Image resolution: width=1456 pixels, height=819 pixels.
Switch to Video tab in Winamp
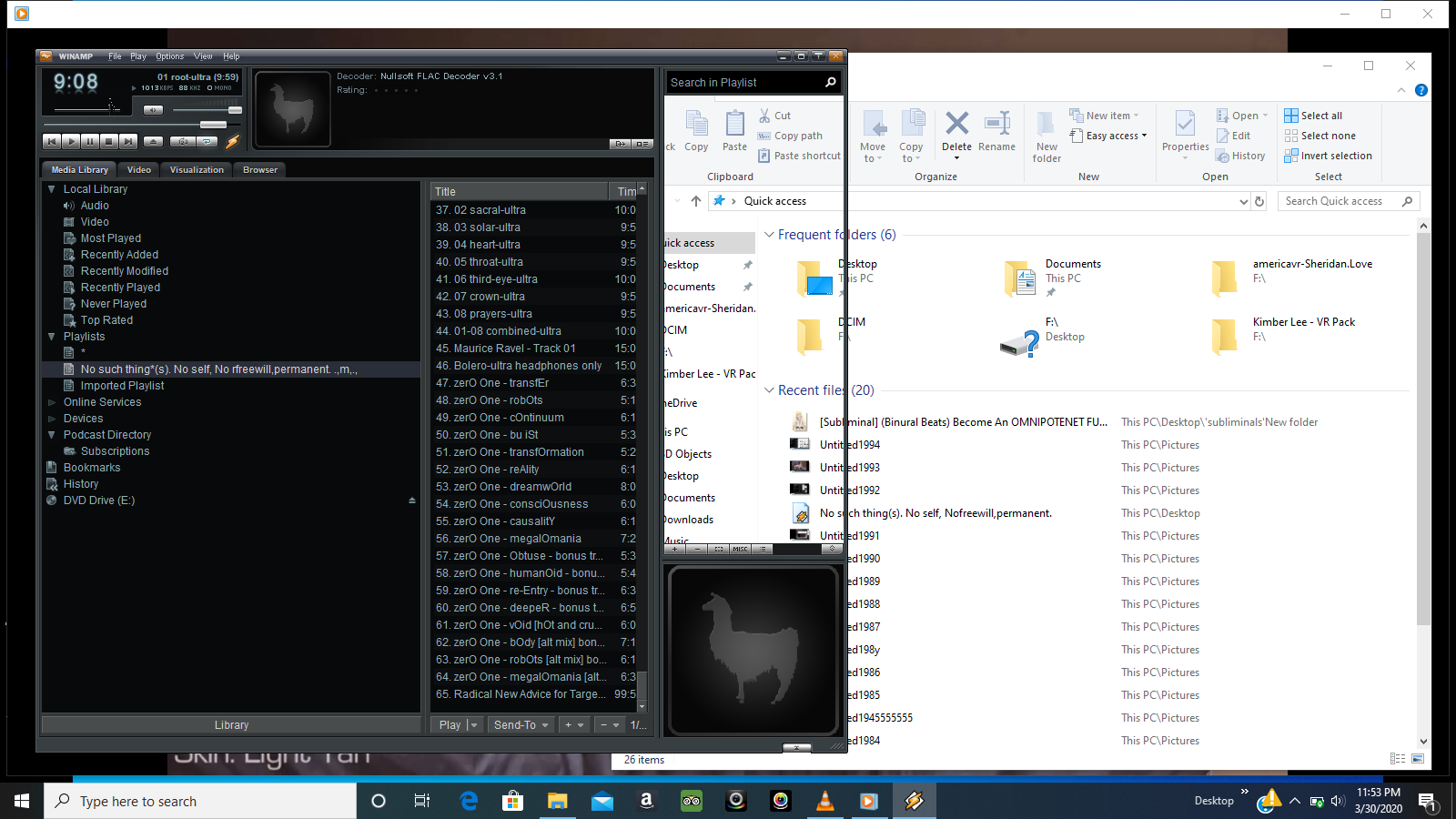[x=139, y=170]
